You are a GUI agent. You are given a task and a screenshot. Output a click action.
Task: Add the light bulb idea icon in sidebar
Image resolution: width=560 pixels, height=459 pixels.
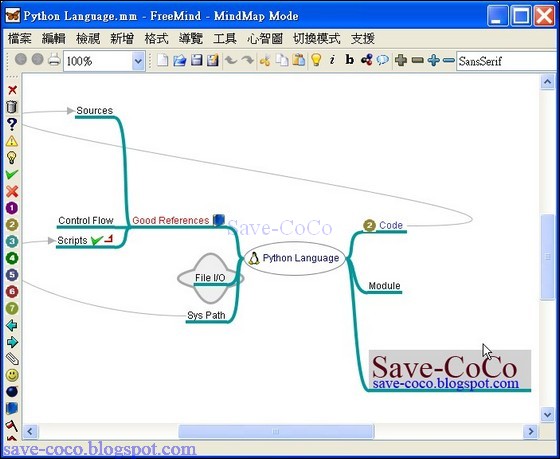click(12, 158)
